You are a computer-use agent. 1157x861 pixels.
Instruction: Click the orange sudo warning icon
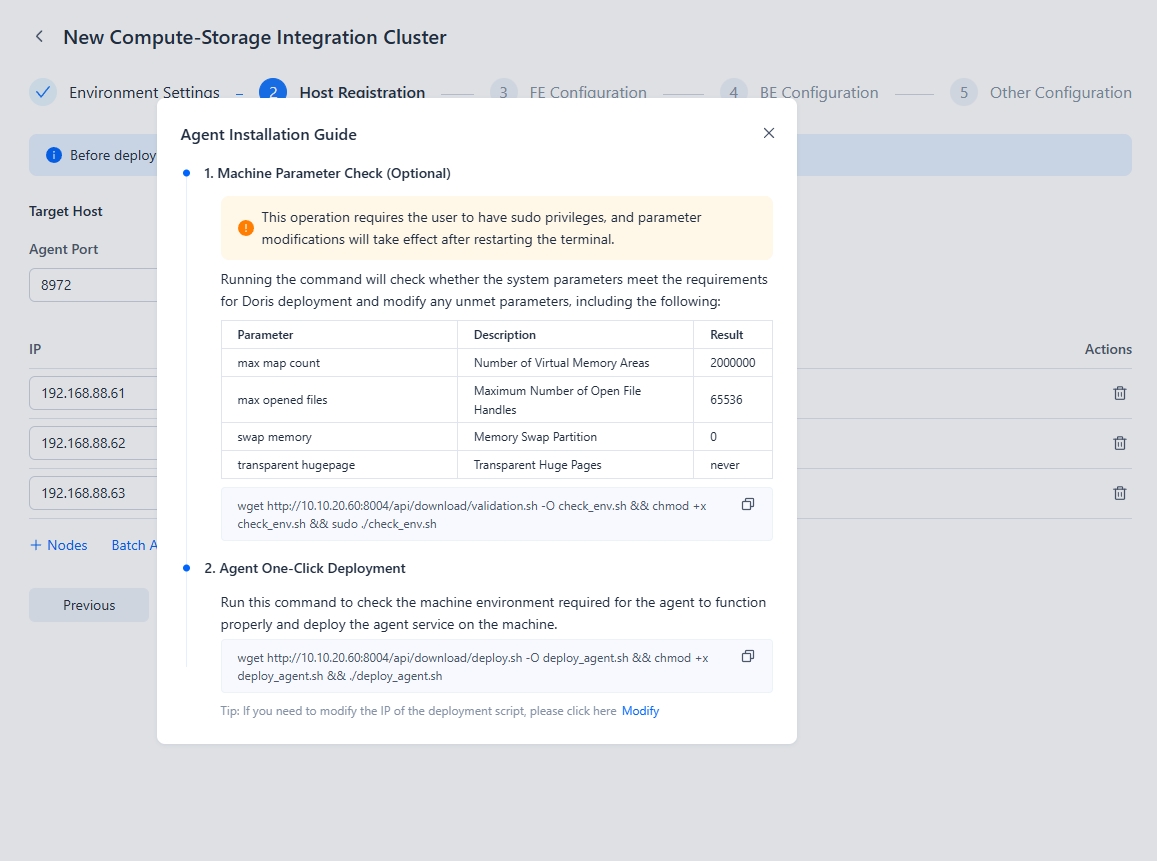[246, 228]
